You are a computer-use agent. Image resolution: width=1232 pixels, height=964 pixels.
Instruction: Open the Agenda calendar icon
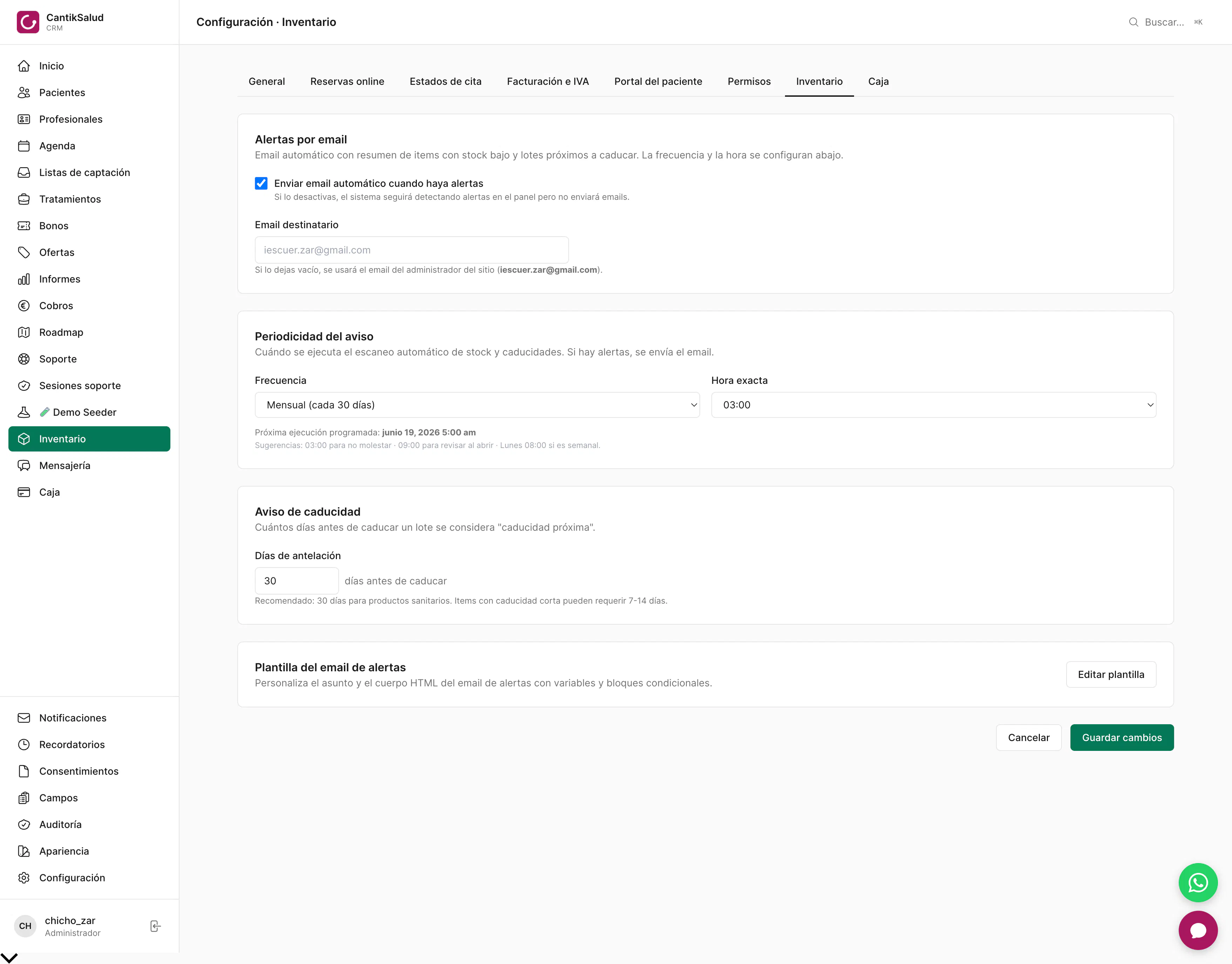pyautogui.click(x=24, y=145)
